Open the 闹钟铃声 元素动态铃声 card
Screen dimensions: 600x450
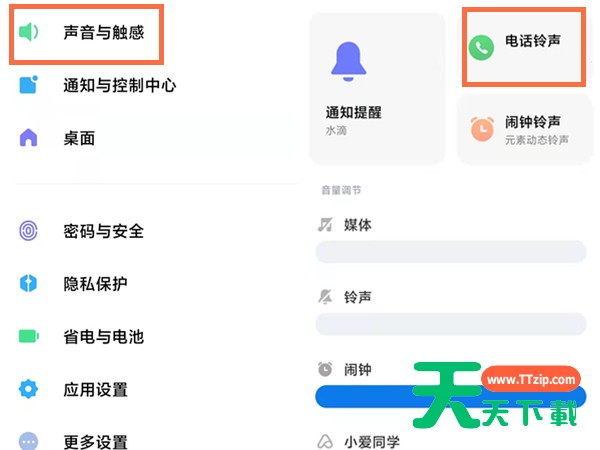(525, 130)
